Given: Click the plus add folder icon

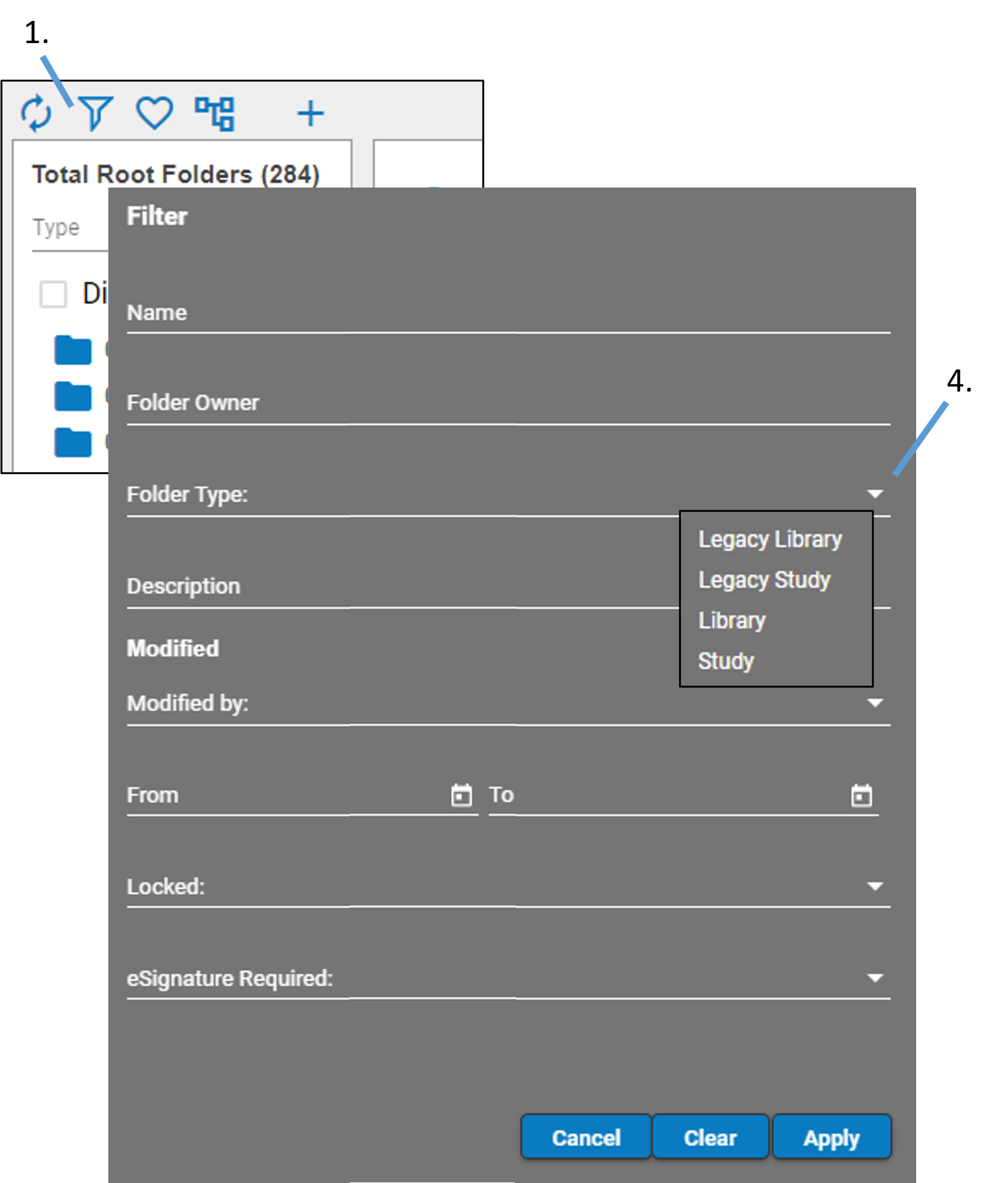Looking at the screenshot, I should click(x=310, y=114).
